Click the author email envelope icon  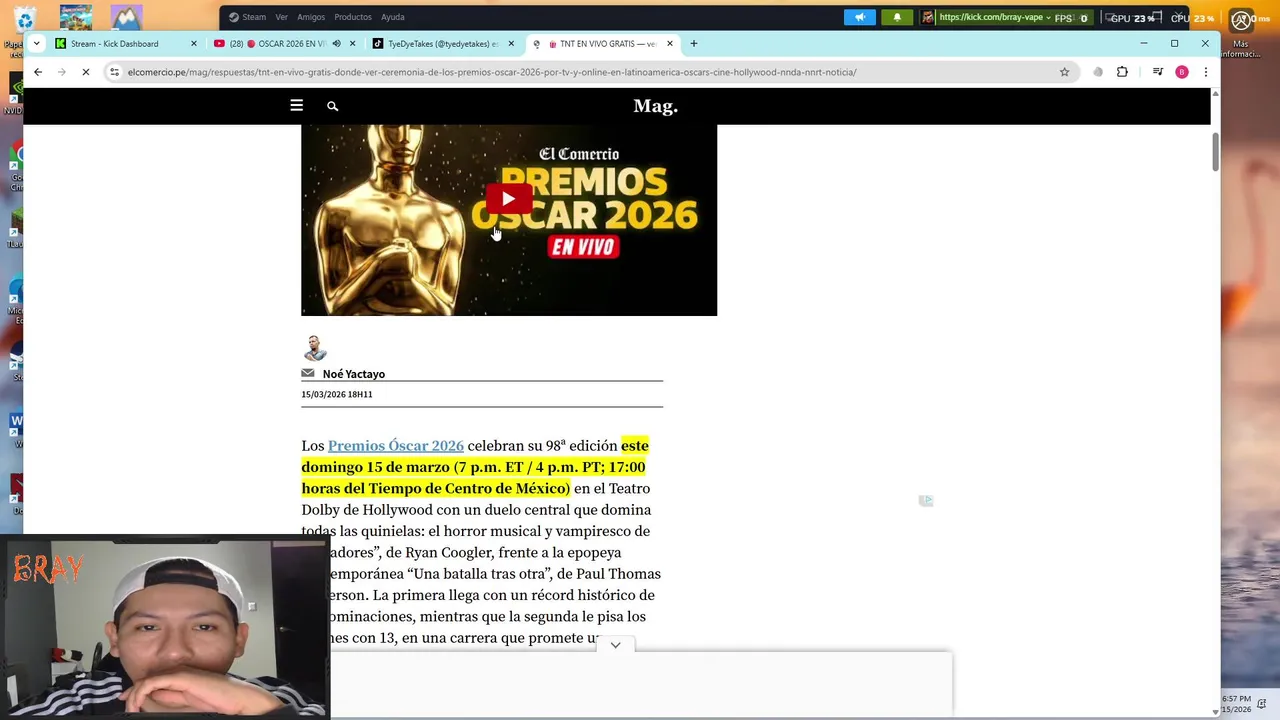(308, 373)
